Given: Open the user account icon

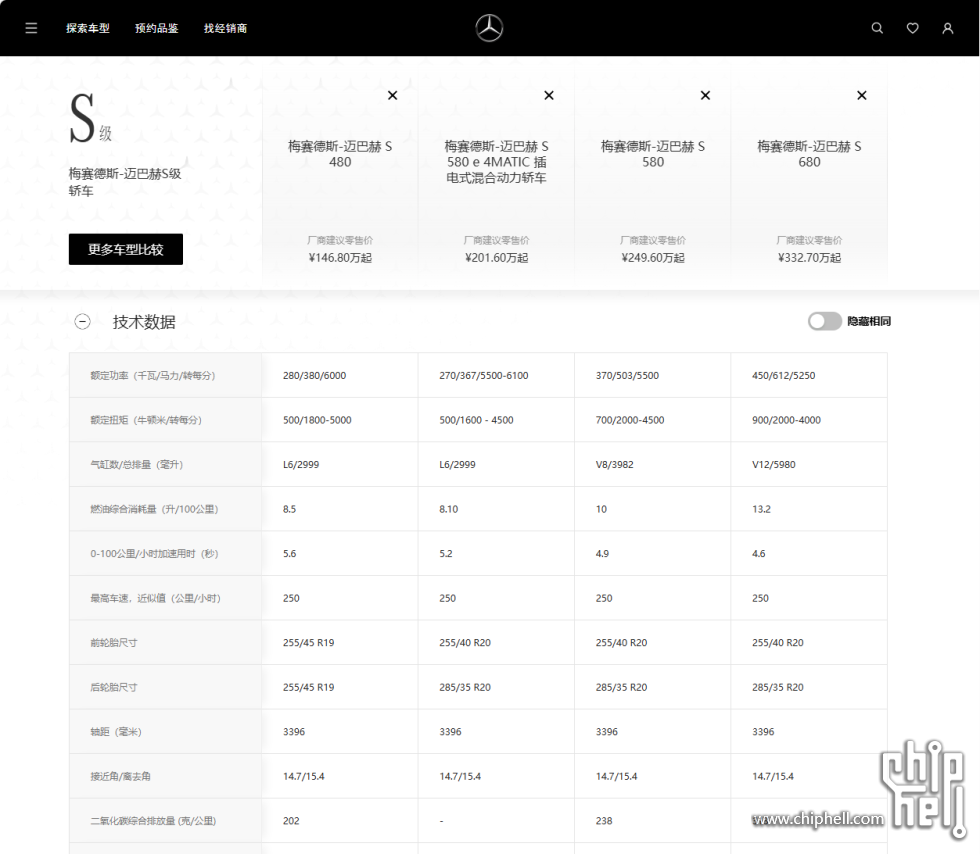Looking at the screenshot, I should coord(948,28).
